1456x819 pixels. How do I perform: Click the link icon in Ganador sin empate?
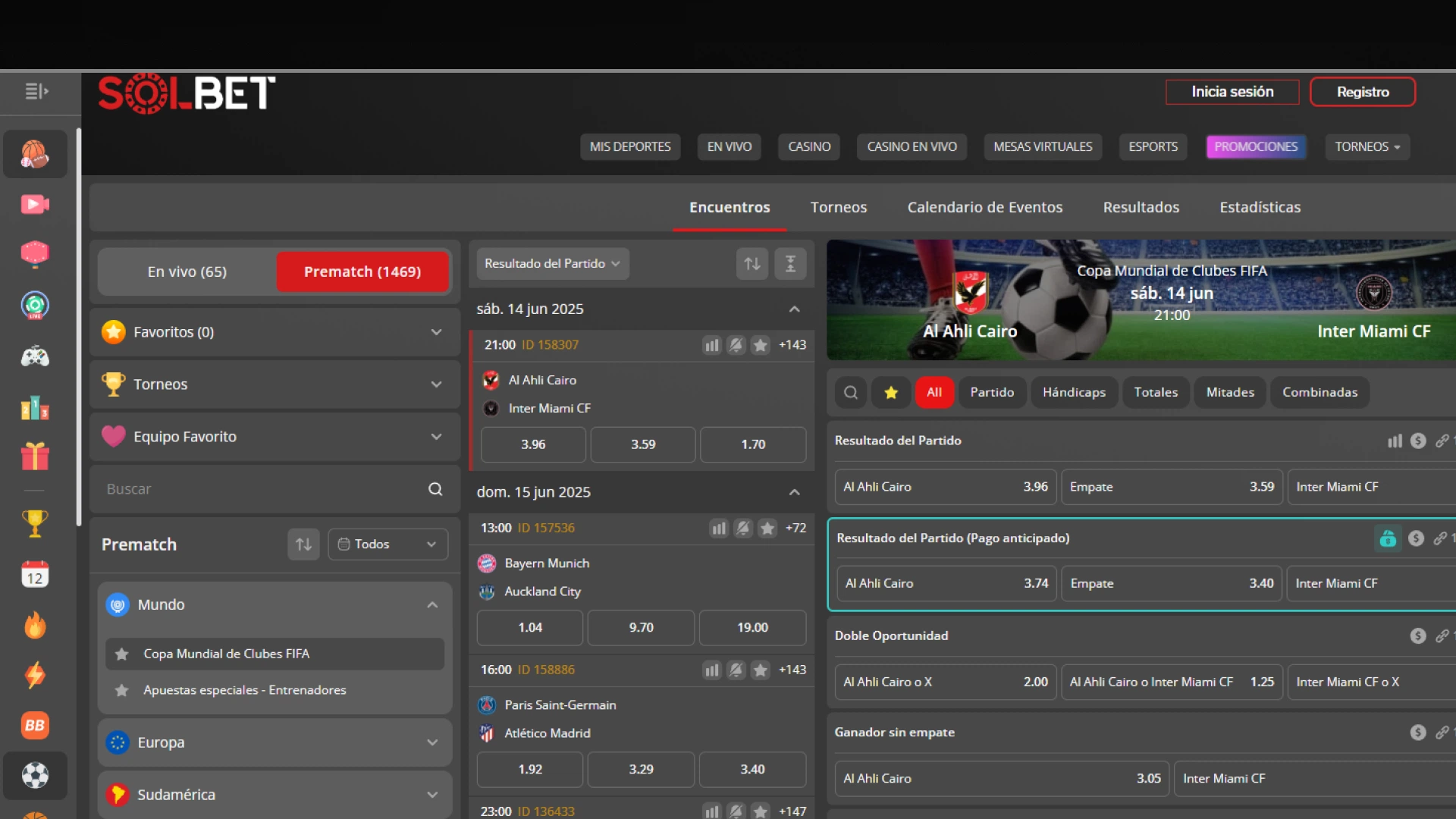pyautogui.click(x=1442, y=733)
